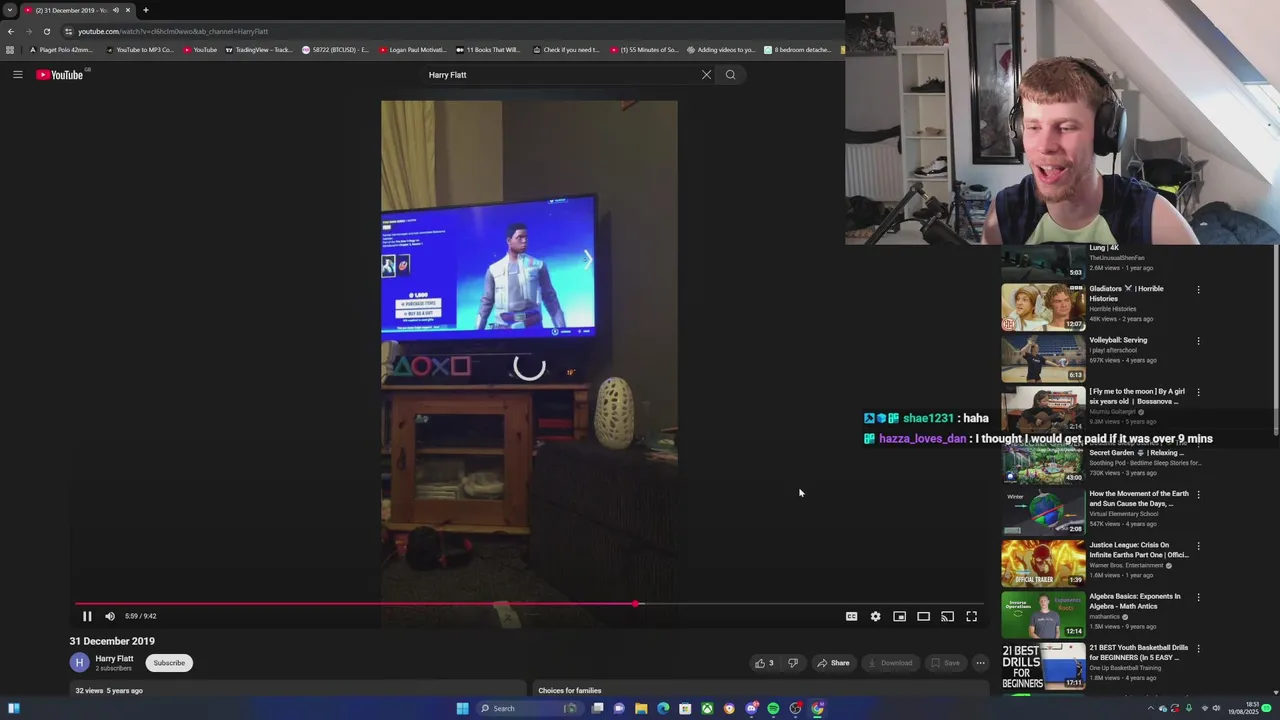This screenshot has height=720, width=1280.
Task: Expand the tab search dropdown
Action: (x=9, y=10)
